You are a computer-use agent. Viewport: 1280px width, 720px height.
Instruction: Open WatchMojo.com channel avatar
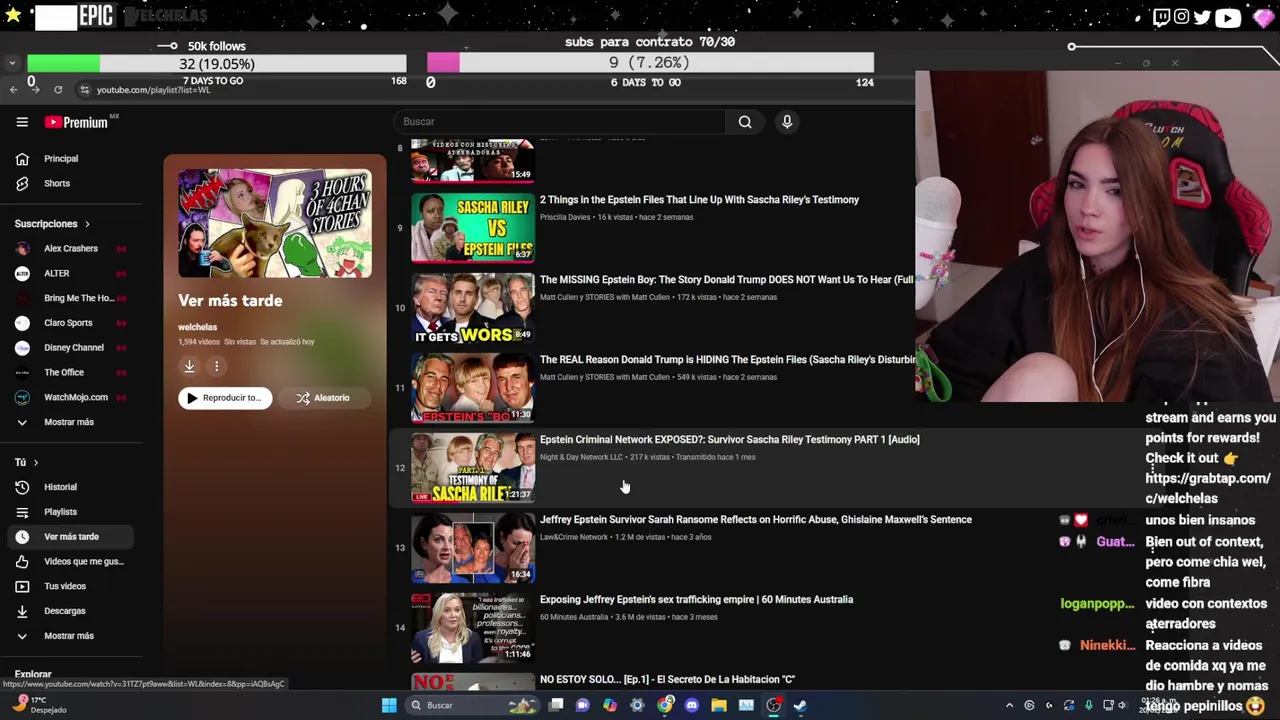point(22,397)
